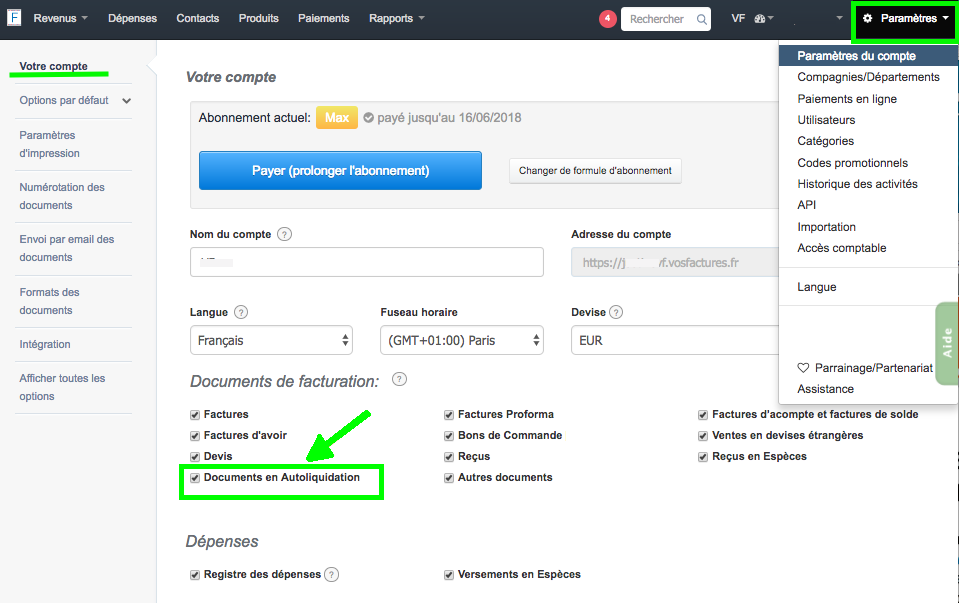
Task: Open the notifications badge showing 4
Action: tap(607, 17)
